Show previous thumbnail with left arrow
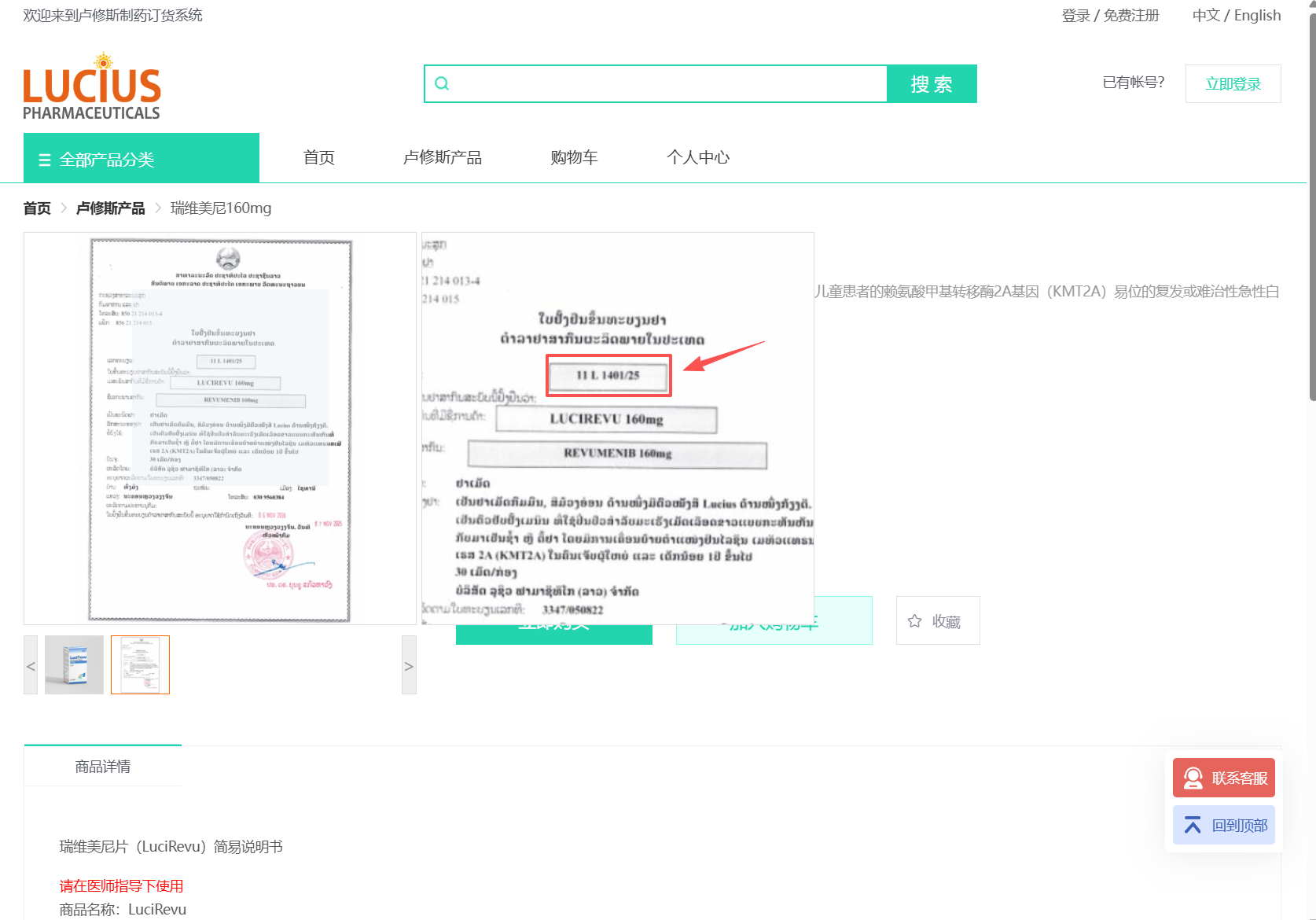Viewport: 1316px width, 920px height. [x=31, y=665]
